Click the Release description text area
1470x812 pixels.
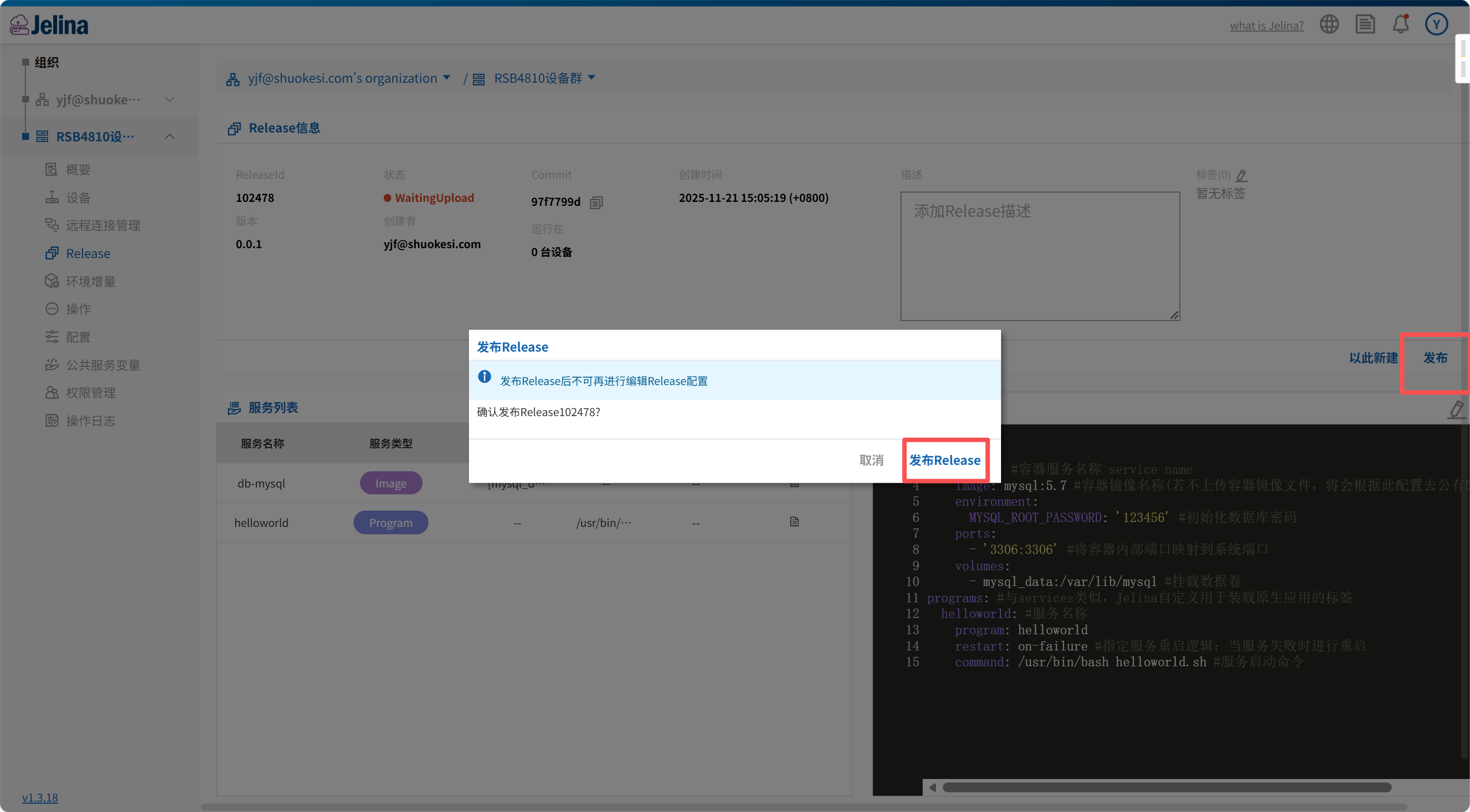point(1040,256)
